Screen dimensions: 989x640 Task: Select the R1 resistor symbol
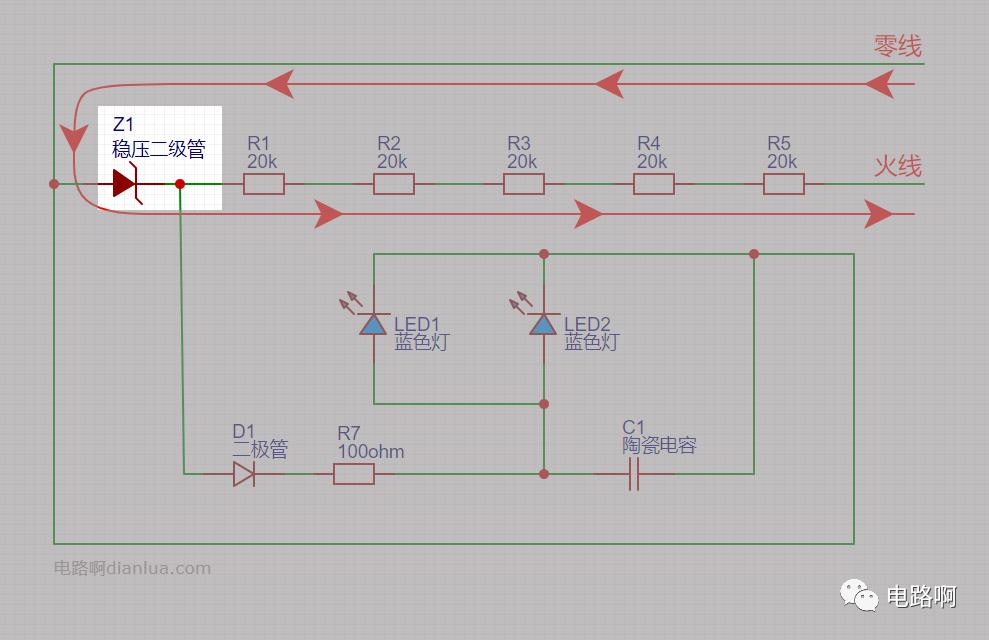[264, 184]
